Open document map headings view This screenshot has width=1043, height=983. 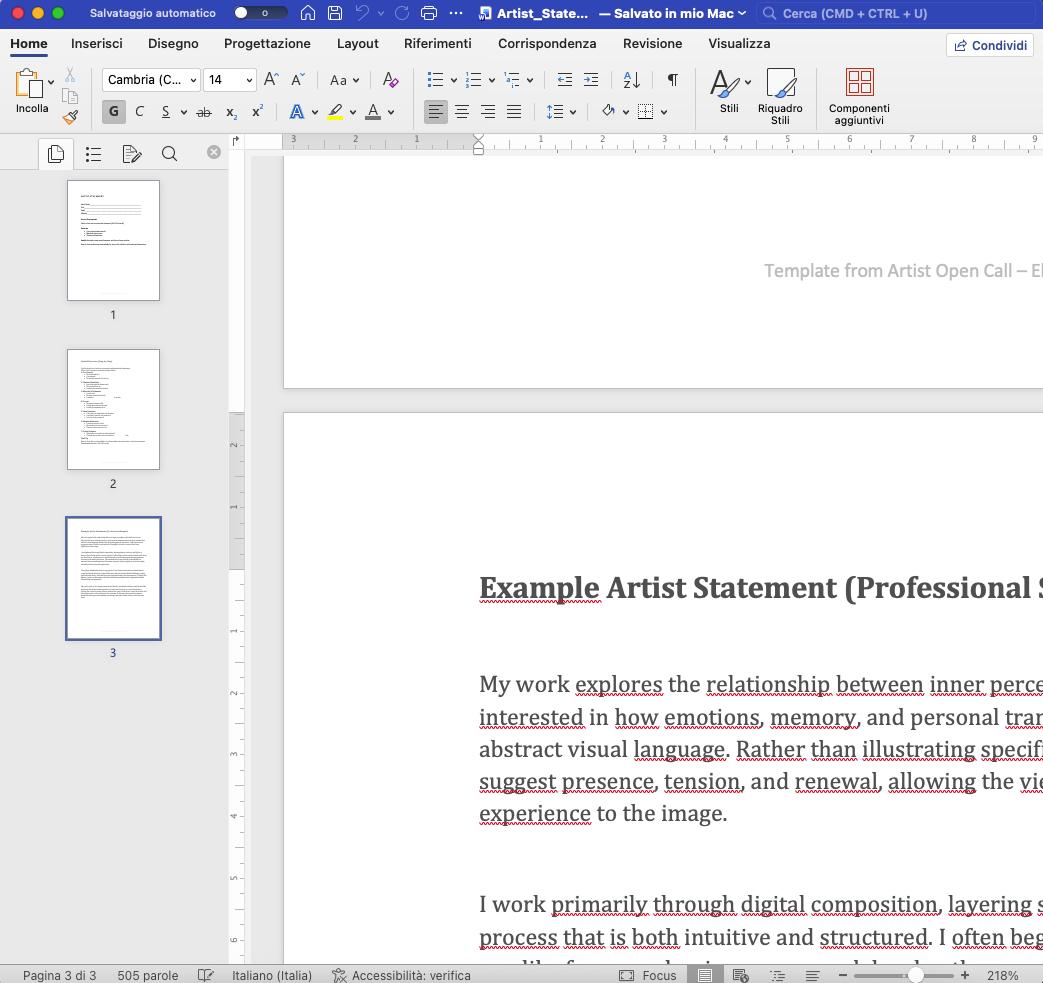[x=94, y=154]
